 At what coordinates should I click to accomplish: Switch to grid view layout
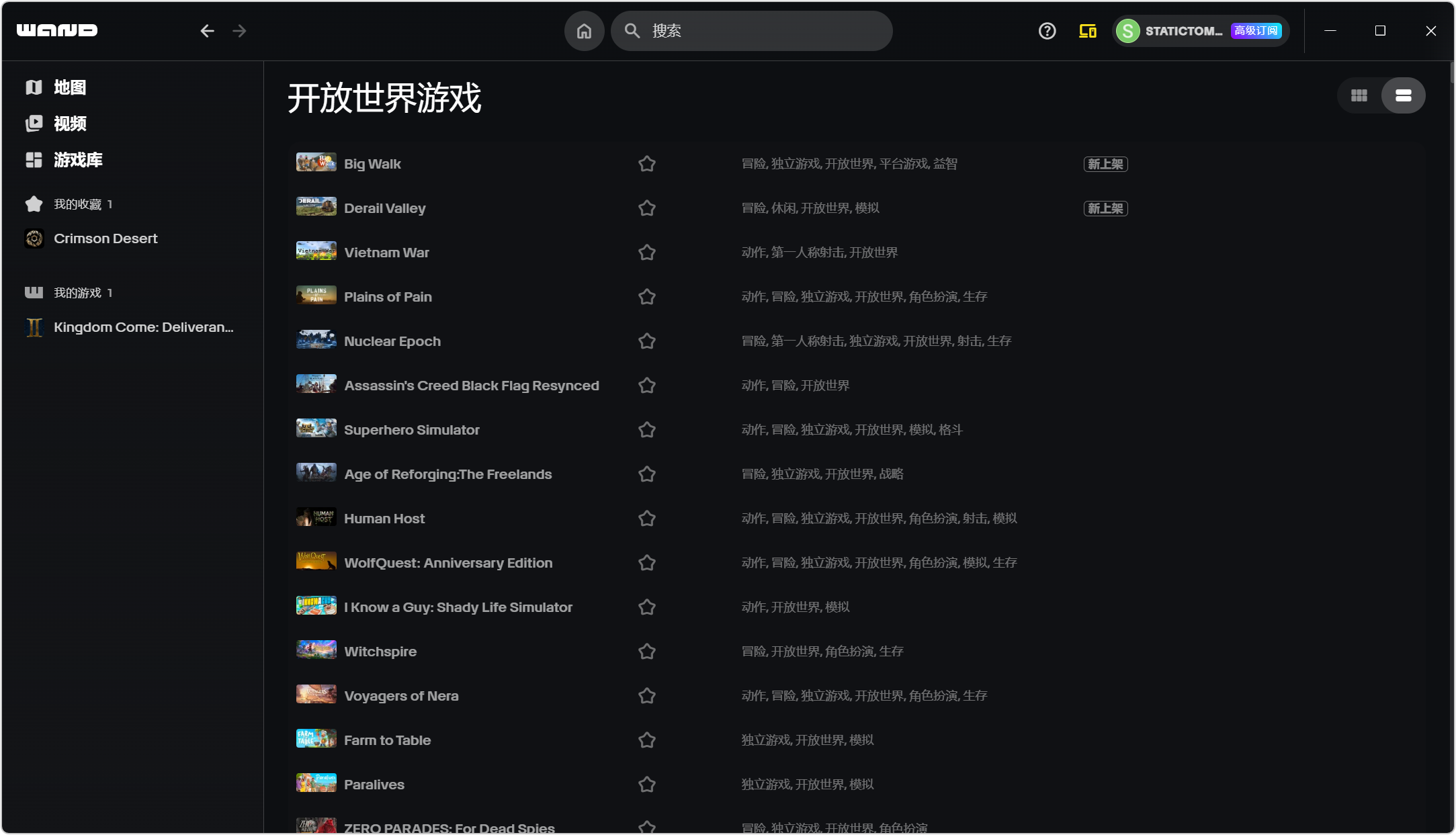[1359, 95]
